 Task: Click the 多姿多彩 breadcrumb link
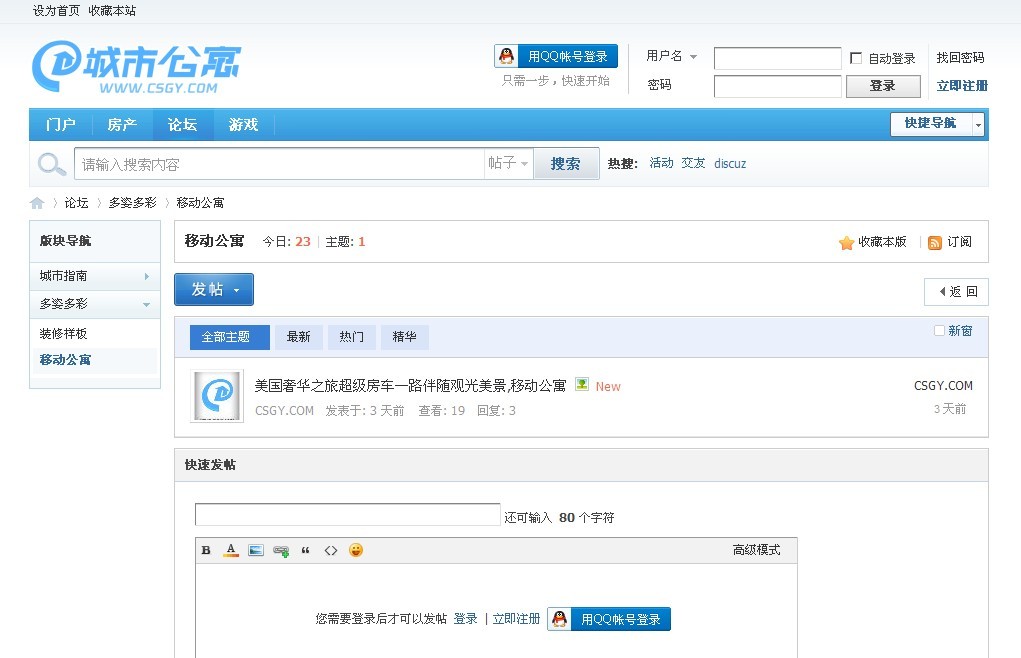[133, 203]
